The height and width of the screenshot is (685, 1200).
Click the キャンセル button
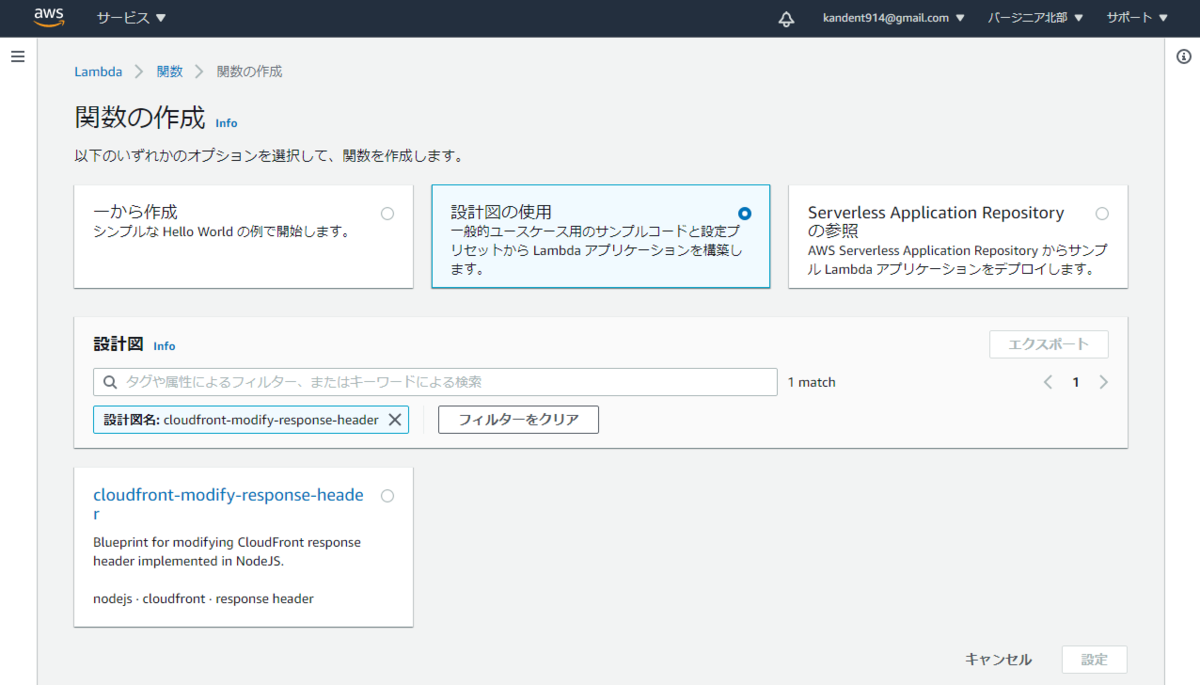pyautogui.click(x=998, y=660)
